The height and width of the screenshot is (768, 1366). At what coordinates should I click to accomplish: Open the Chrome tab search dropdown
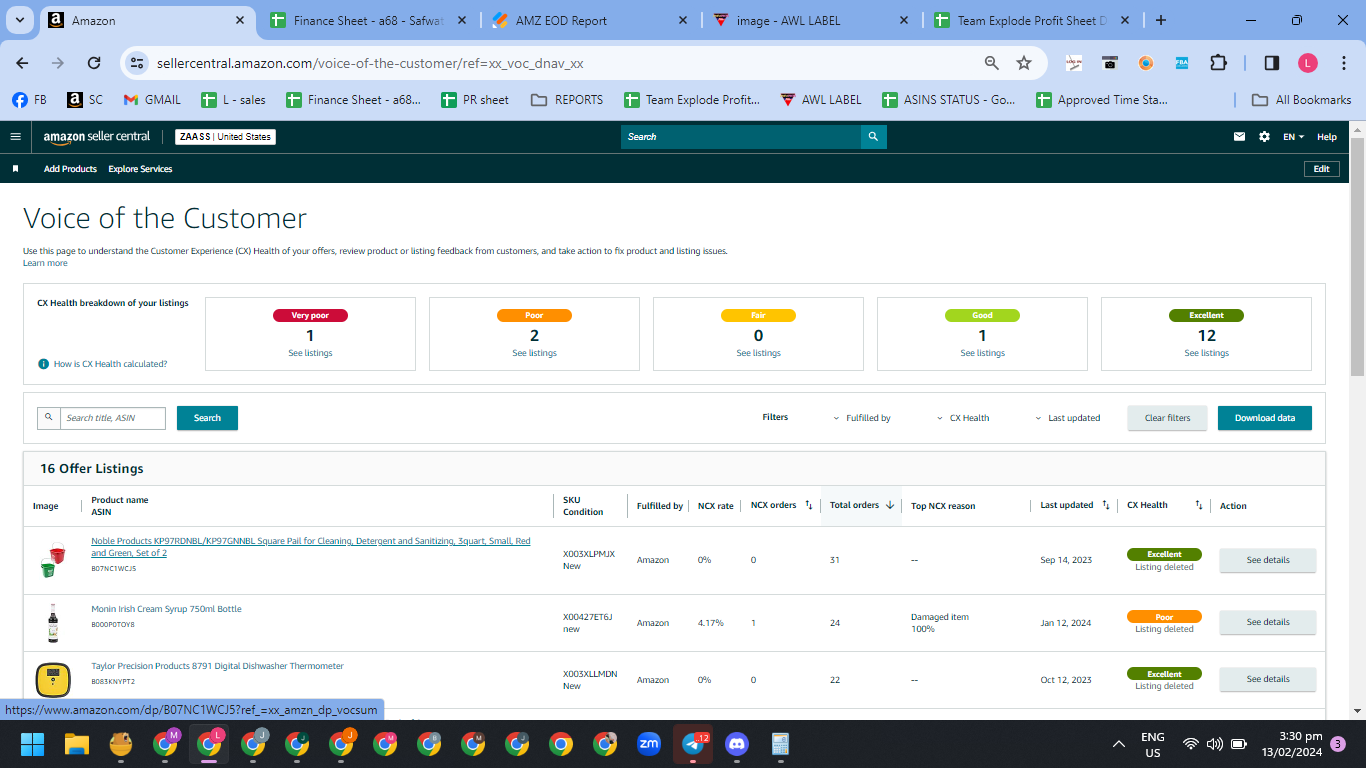point(20,20)
